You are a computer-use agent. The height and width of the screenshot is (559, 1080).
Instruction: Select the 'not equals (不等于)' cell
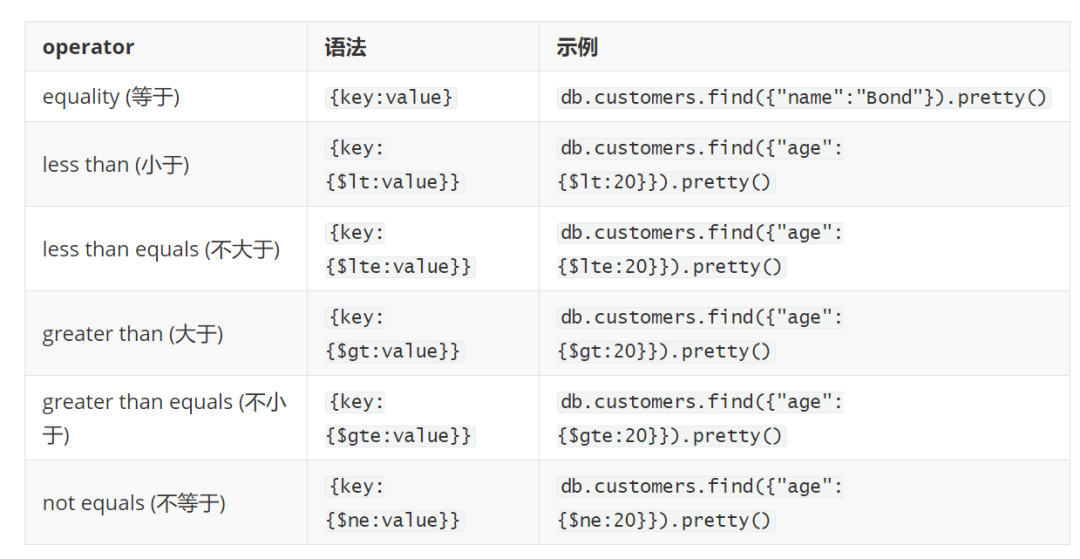click(134, 503)
